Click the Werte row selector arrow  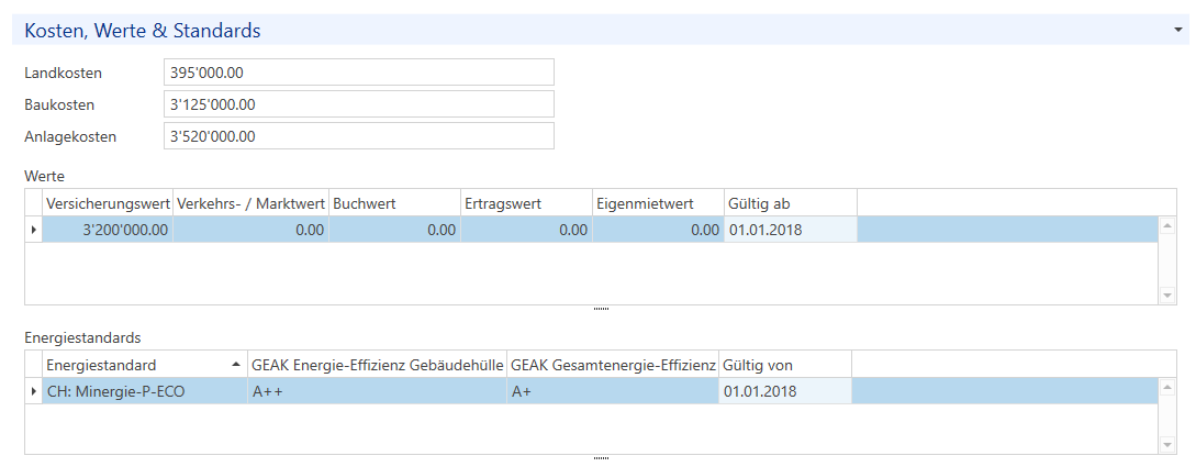[34, 230]
